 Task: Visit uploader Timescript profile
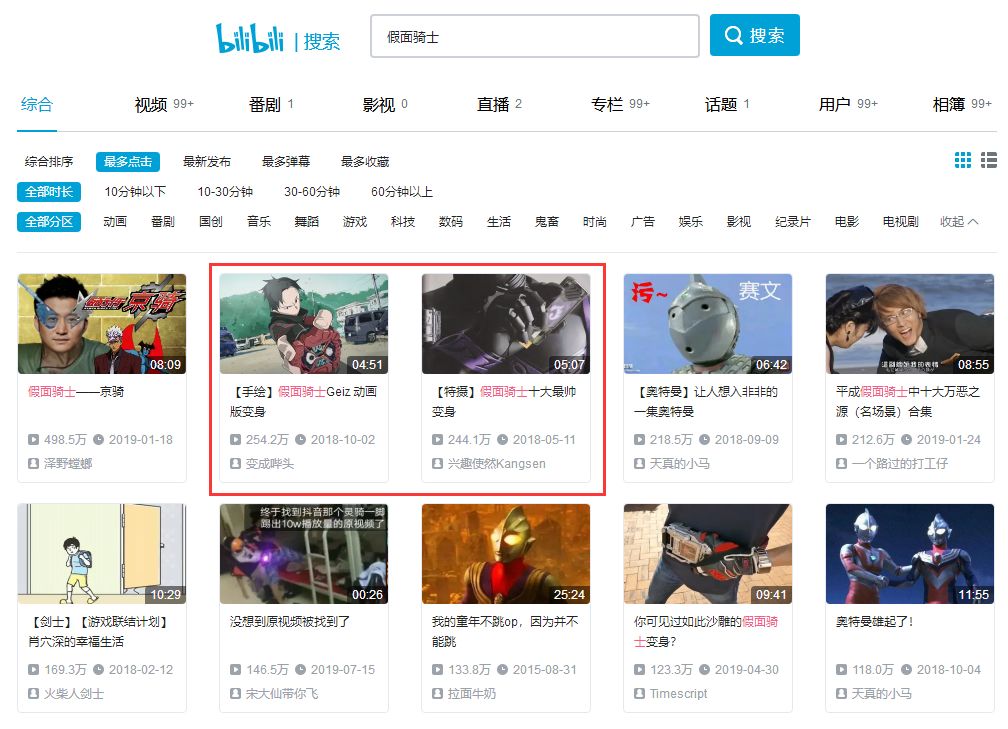[678, 694]
